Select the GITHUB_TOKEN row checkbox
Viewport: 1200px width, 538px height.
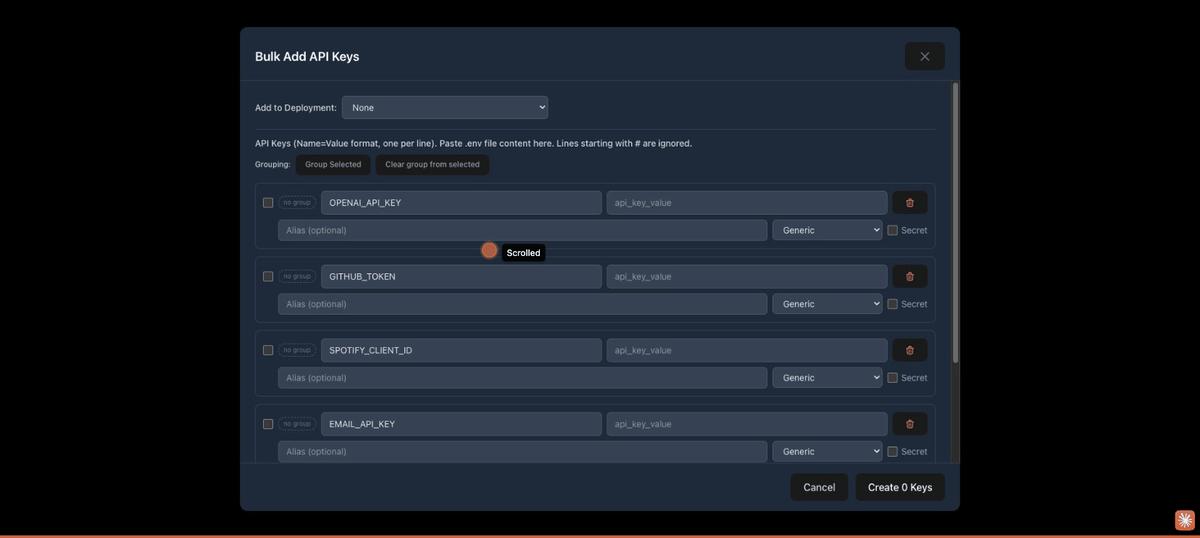click(x=268, y=277)
